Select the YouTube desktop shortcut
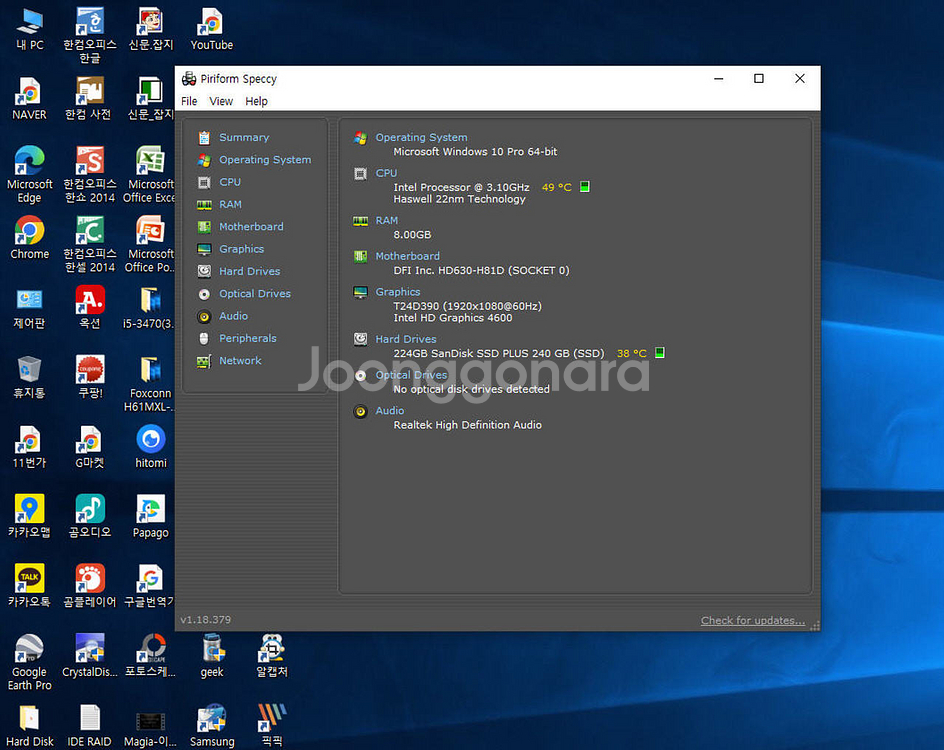This screenshot has height=750, width=944. click(211, 29)
